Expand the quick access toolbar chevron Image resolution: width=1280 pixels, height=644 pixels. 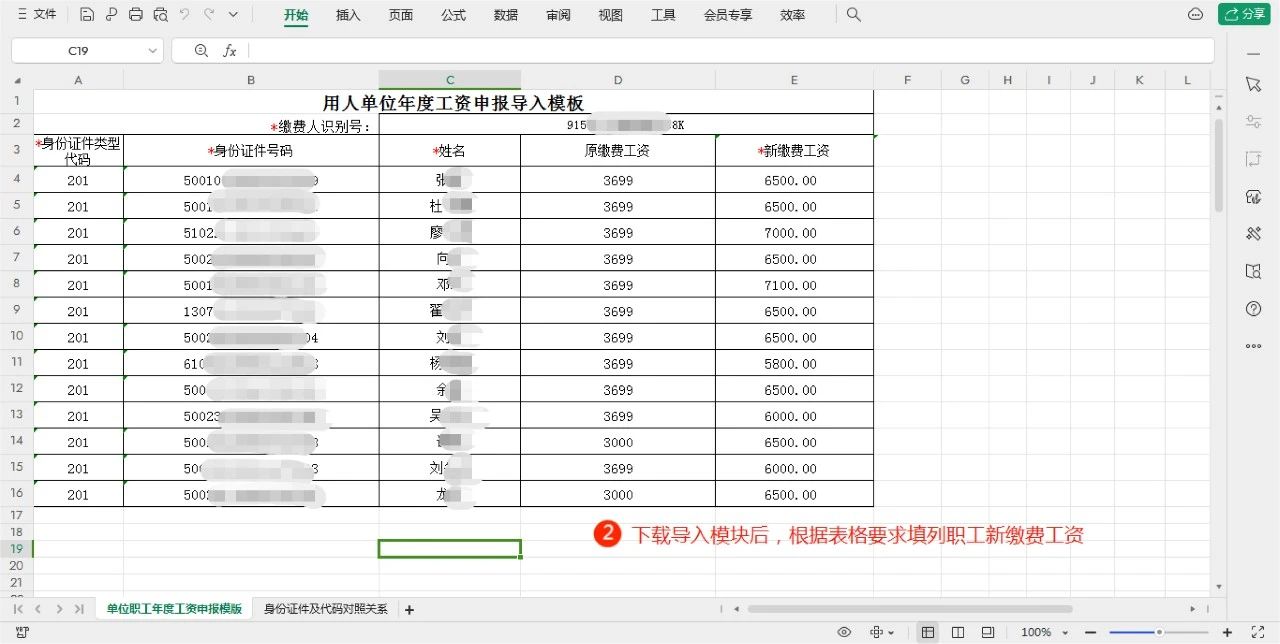[x=233, y=15]
